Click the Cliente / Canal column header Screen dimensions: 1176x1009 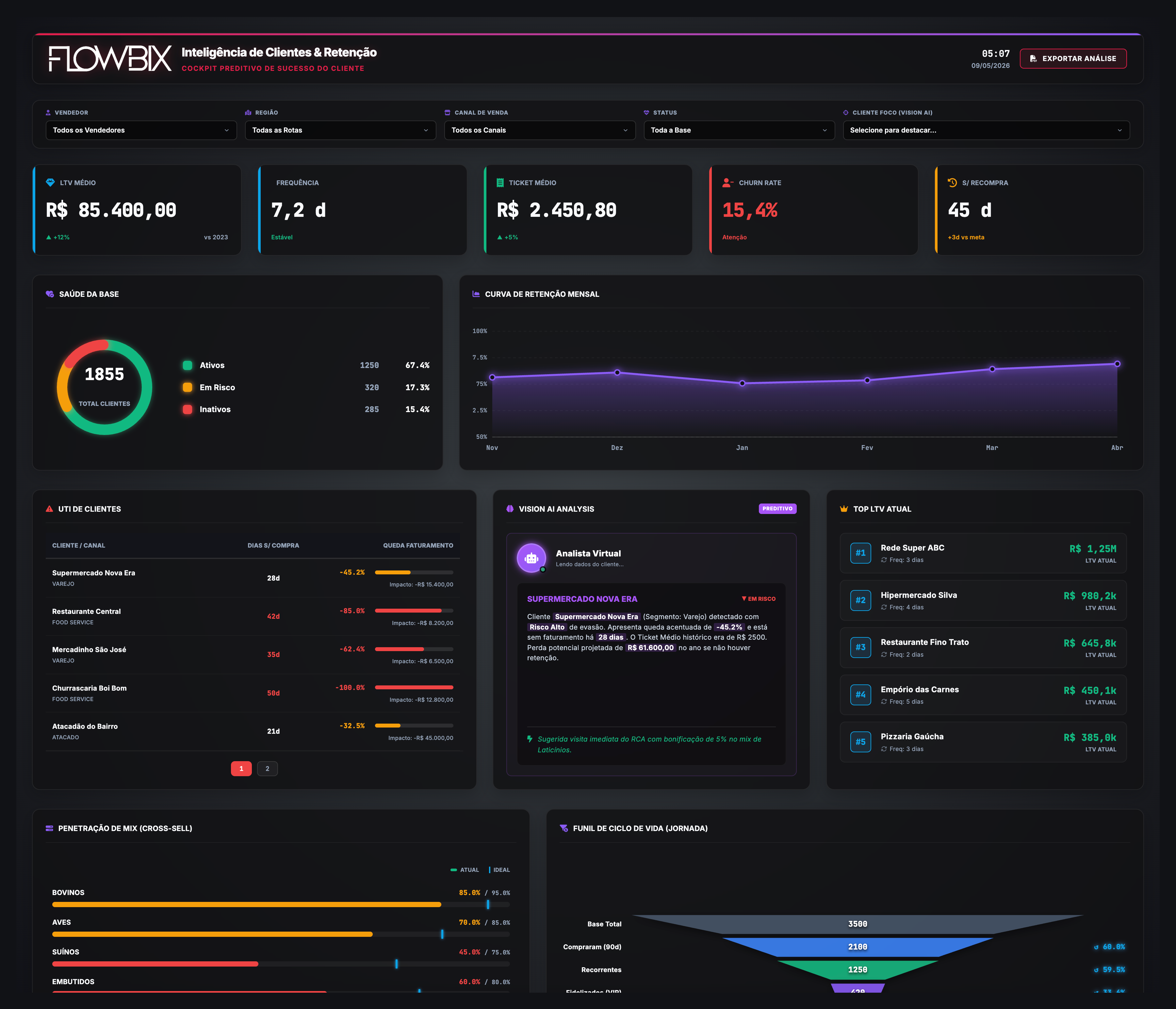tap(78, 545)
